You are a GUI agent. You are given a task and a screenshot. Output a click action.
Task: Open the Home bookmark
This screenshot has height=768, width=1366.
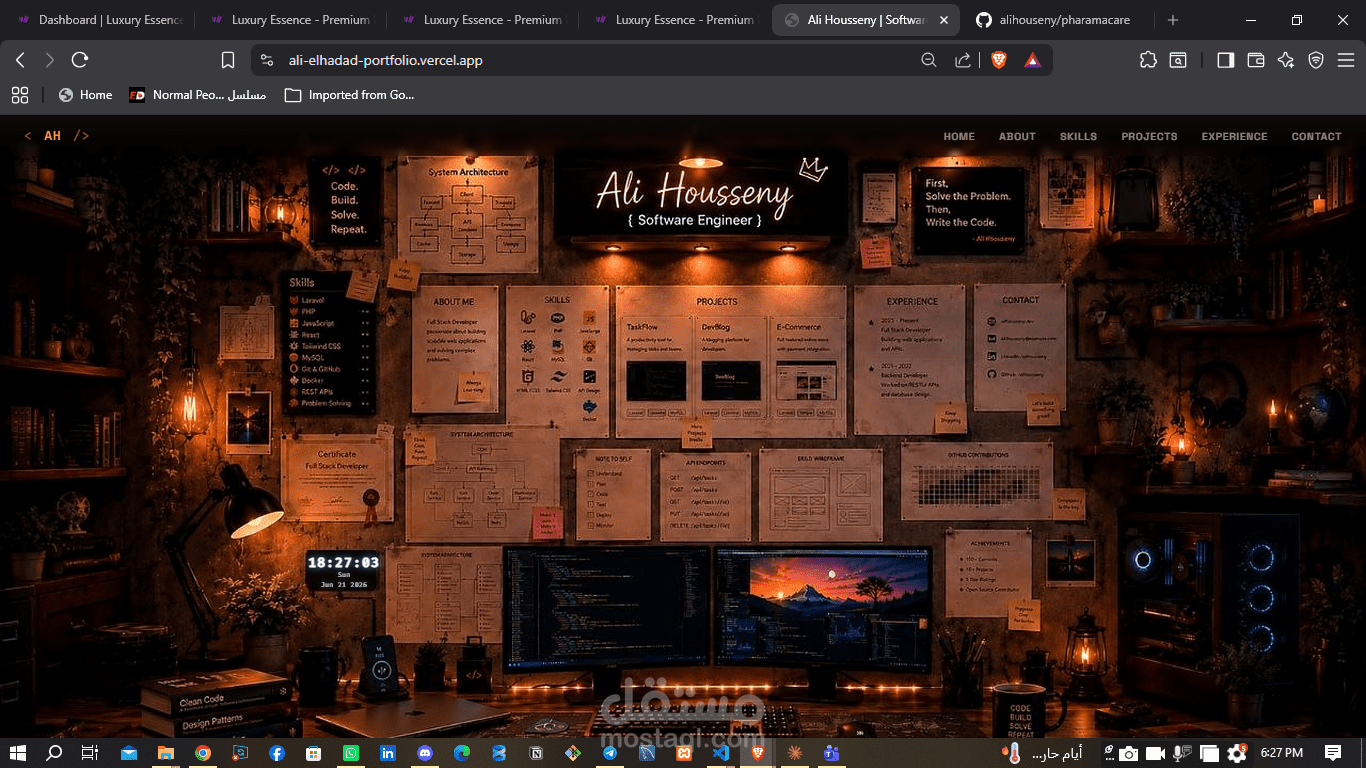(85, 95)
